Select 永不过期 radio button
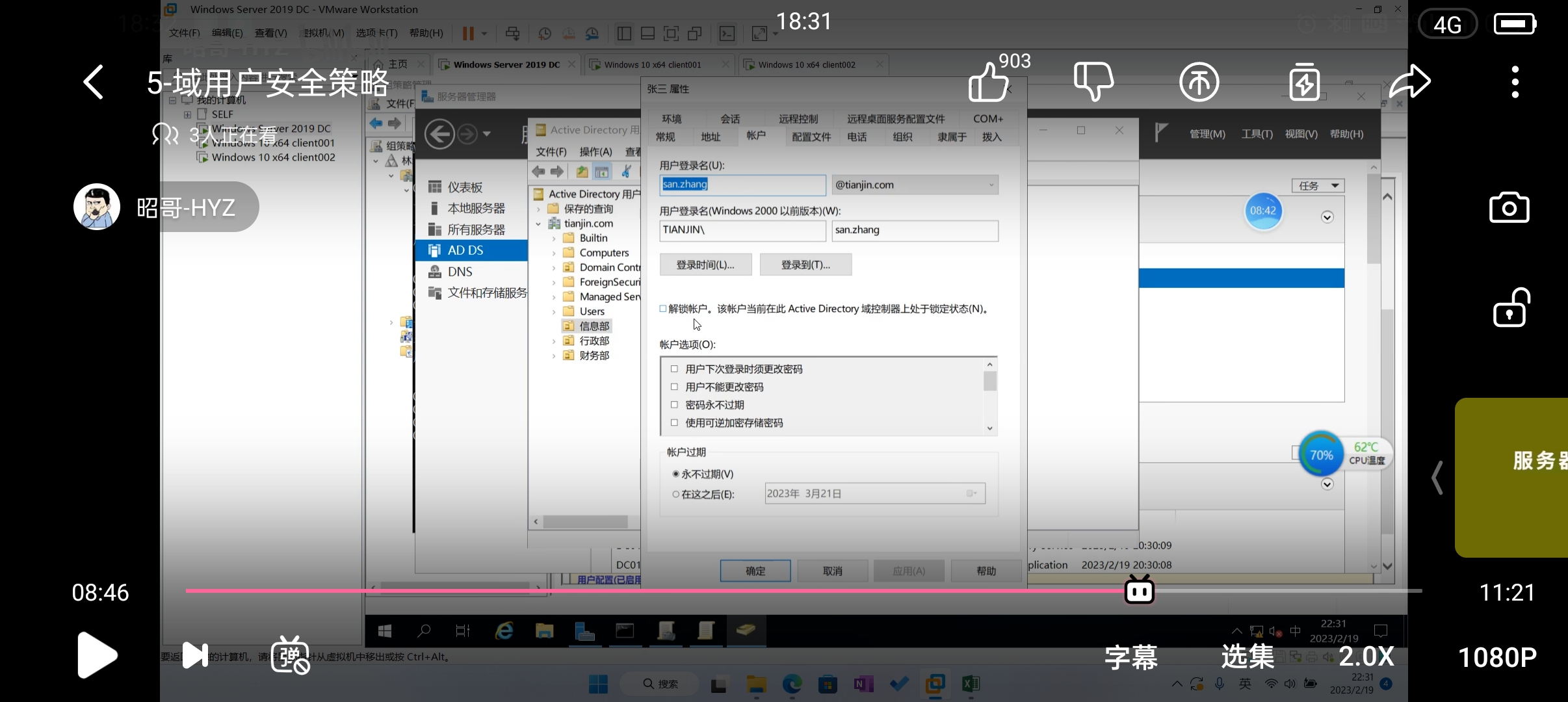Image resolution: width=1568 pixels, height=702 pixels. (x=676, y=474)
